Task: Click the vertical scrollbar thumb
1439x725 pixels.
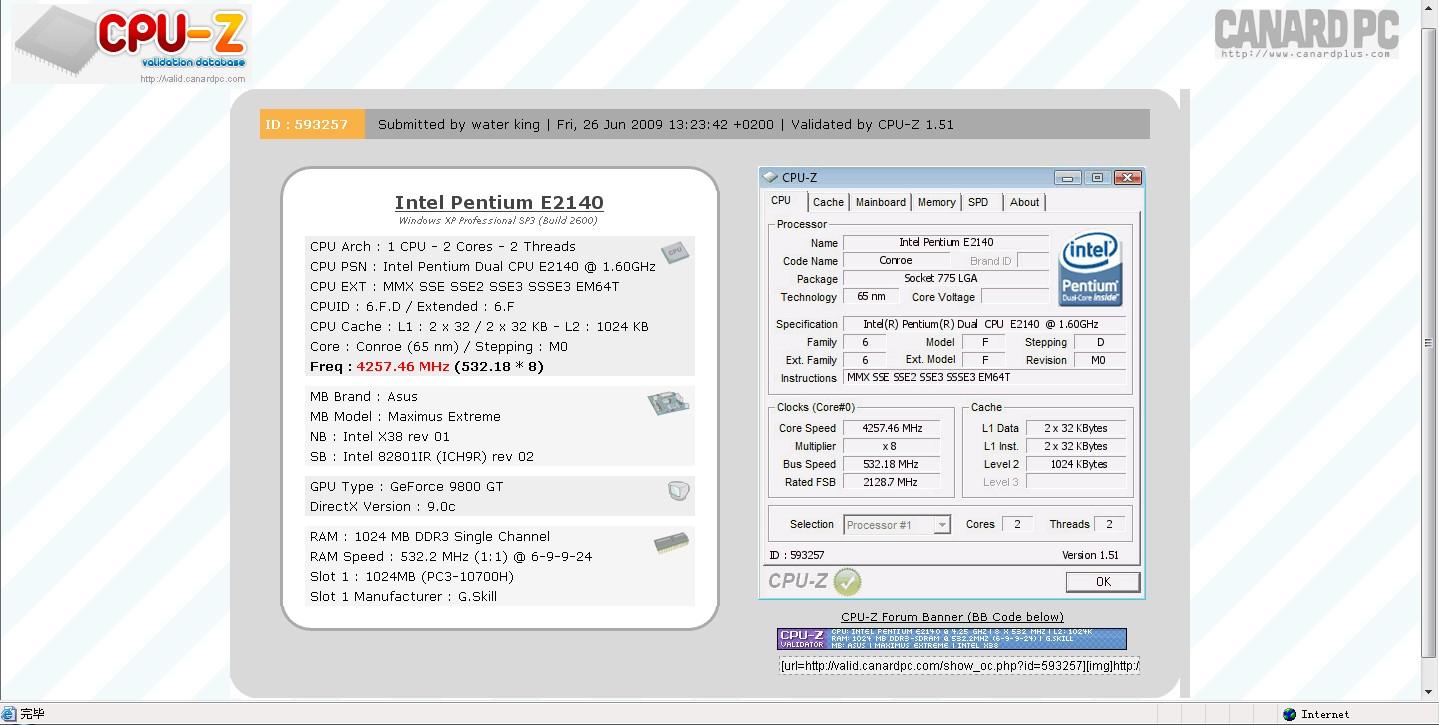Action: (1429, 343)
